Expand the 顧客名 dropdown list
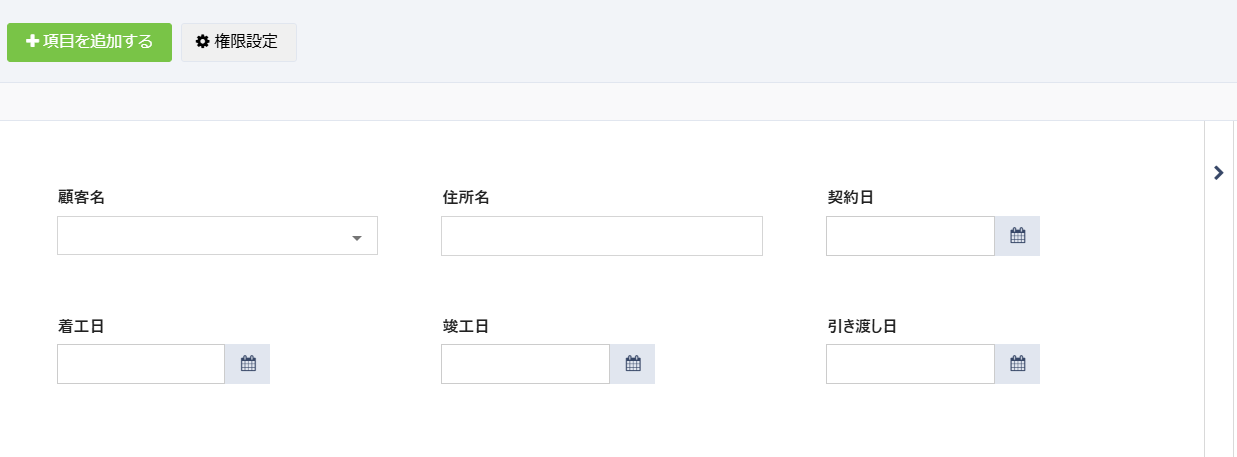Viewport: 1237px width, 457px height. tap(357, 237)
